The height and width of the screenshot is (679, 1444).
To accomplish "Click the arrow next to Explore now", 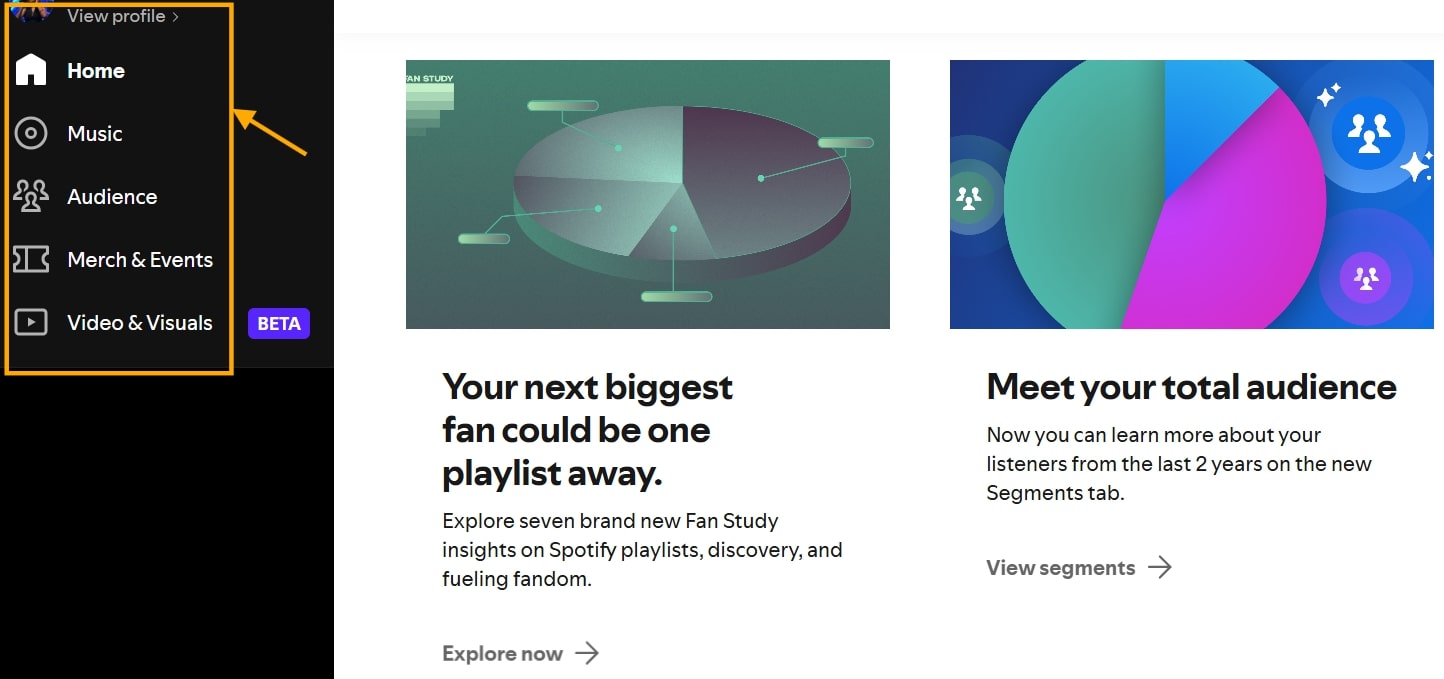I will (587, 654).
